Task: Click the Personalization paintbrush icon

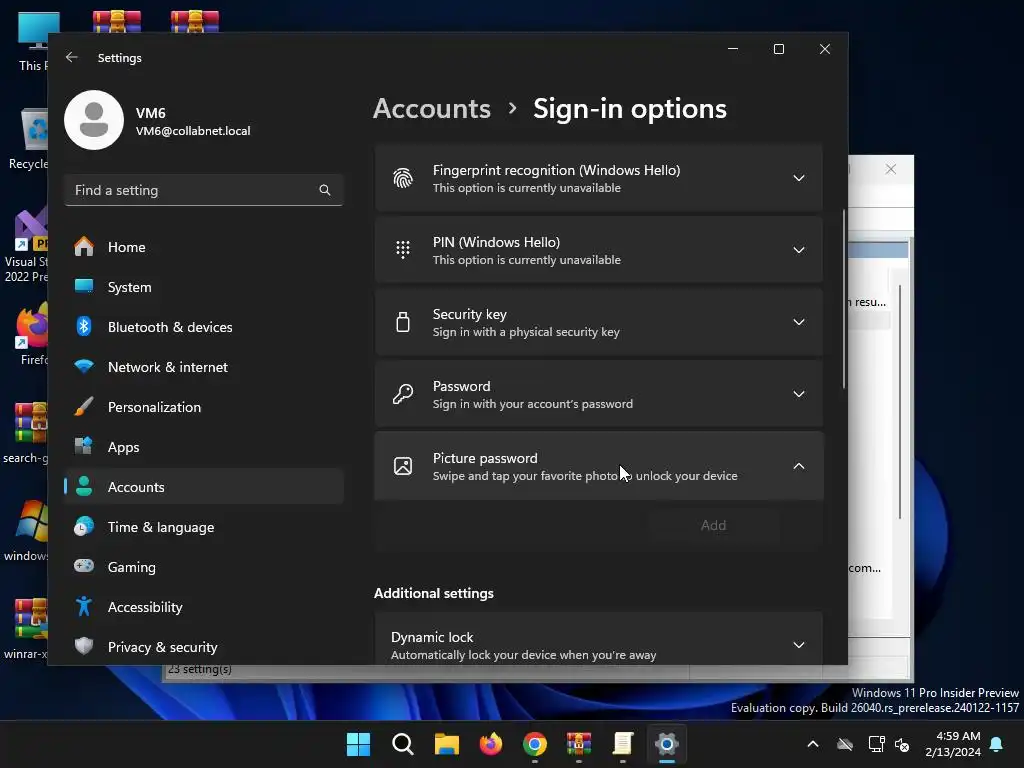Action: coord(84,406)
